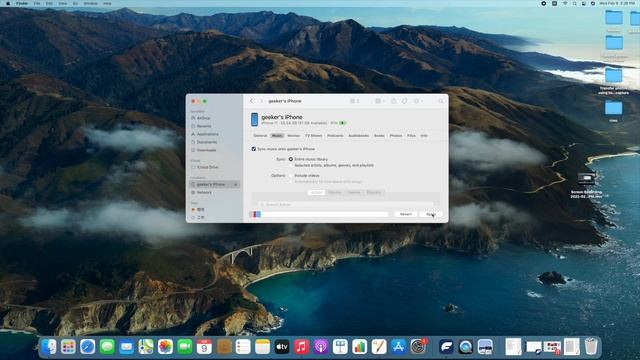Open Wi-Fi status in menu bar

tap(565, 3)
